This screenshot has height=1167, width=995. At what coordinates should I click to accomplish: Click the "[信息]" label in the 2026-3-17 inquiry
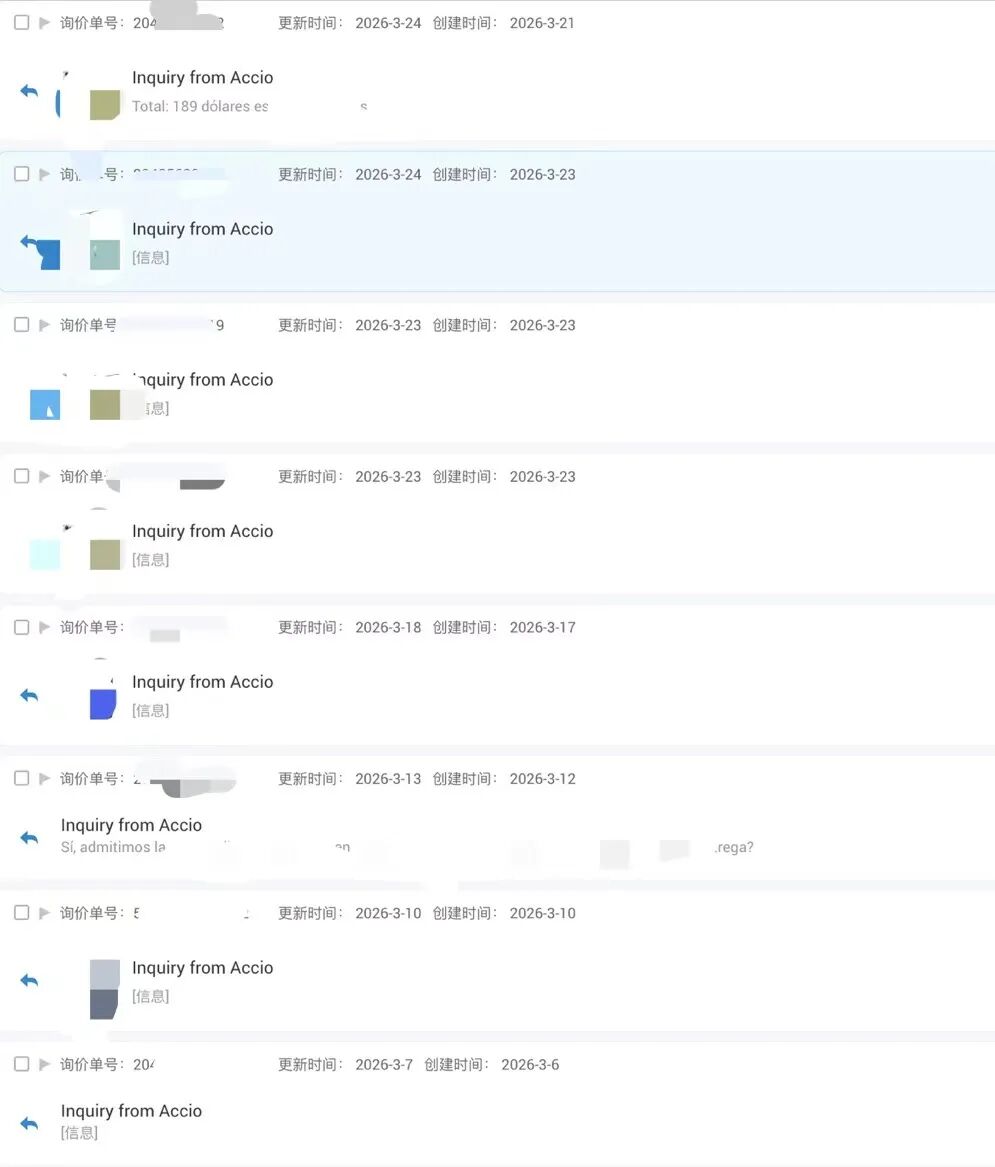pos(150,711)
